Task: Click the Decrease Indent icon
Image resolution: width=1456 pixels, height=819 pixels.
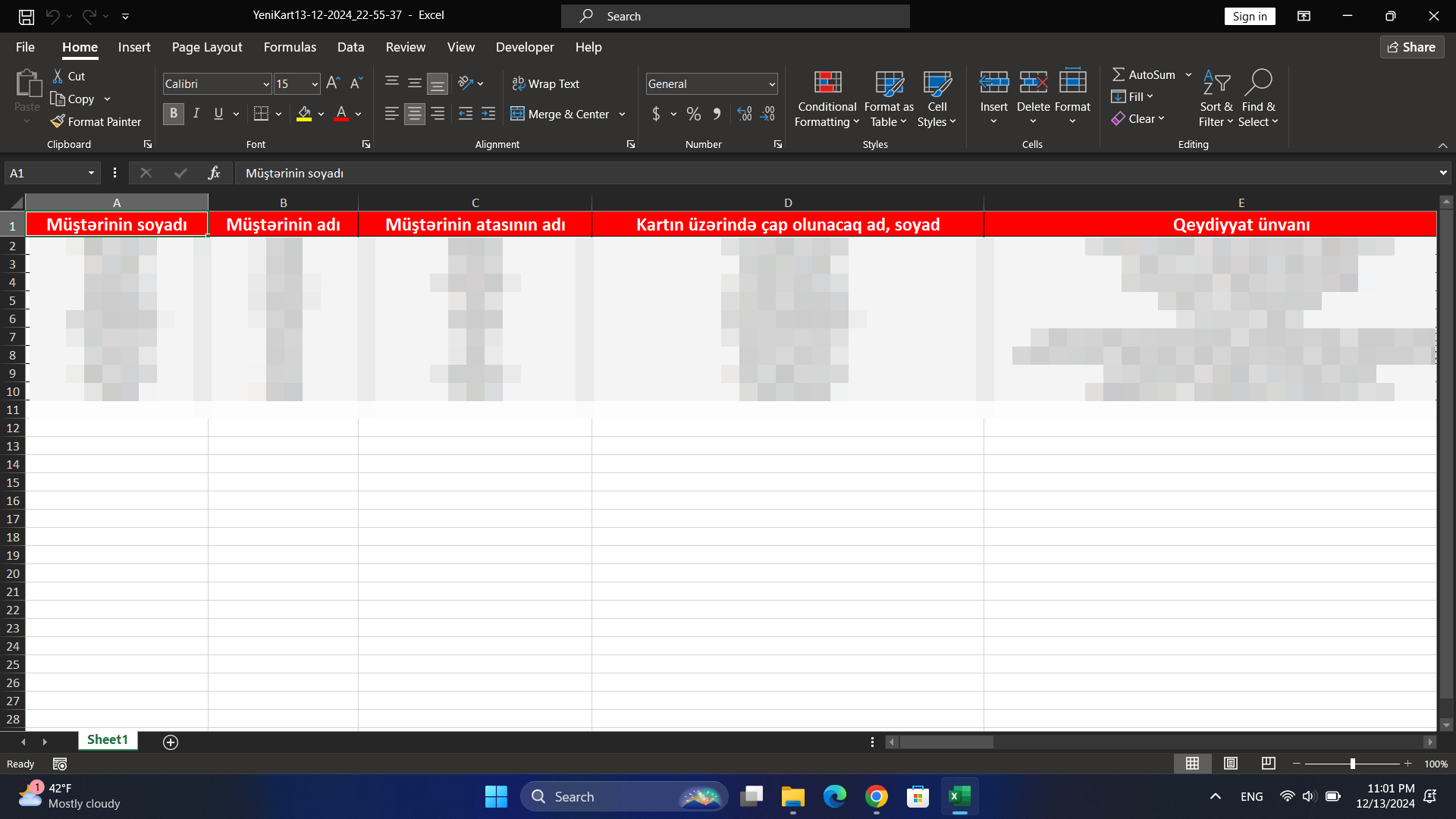Action: click(466, 114)
